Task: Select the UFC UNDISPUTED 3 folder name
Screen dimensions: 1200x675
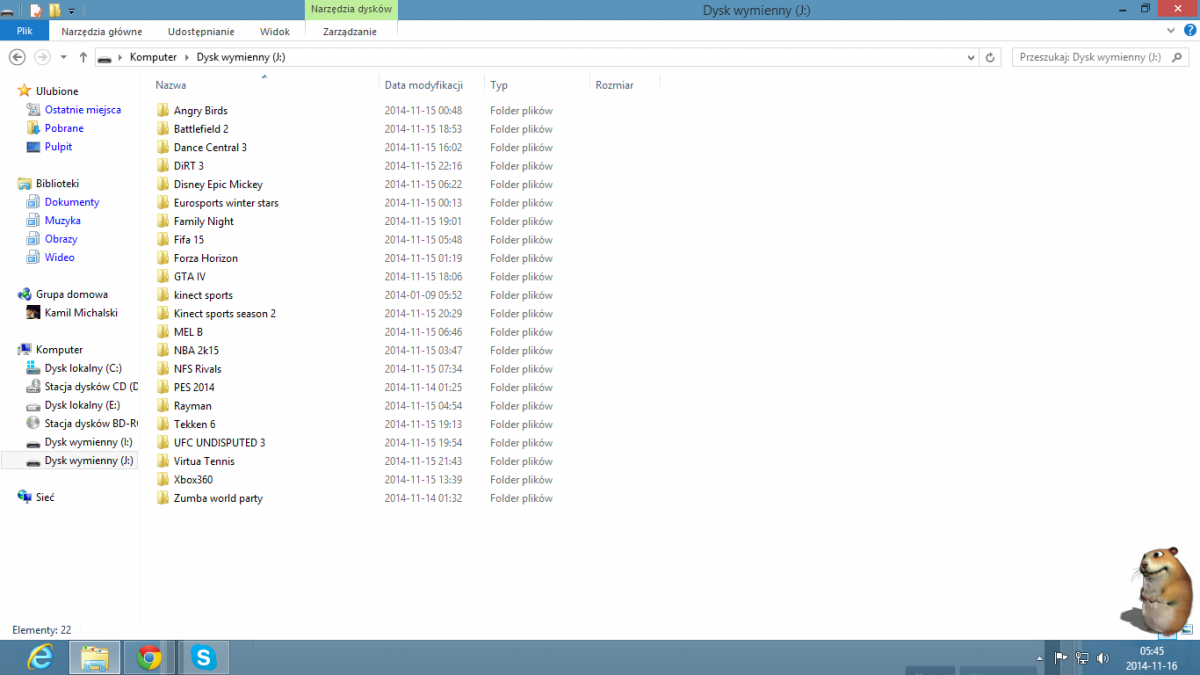Action: [x=220, y=442]
